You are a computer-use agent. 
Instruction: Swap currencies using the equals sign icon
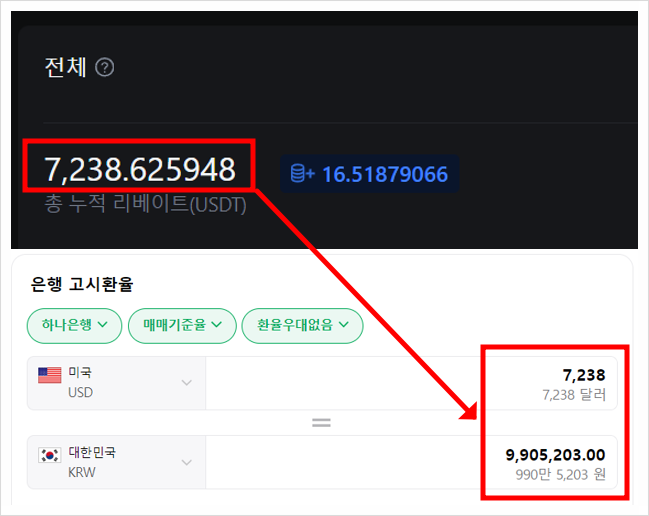click(321, 423)
